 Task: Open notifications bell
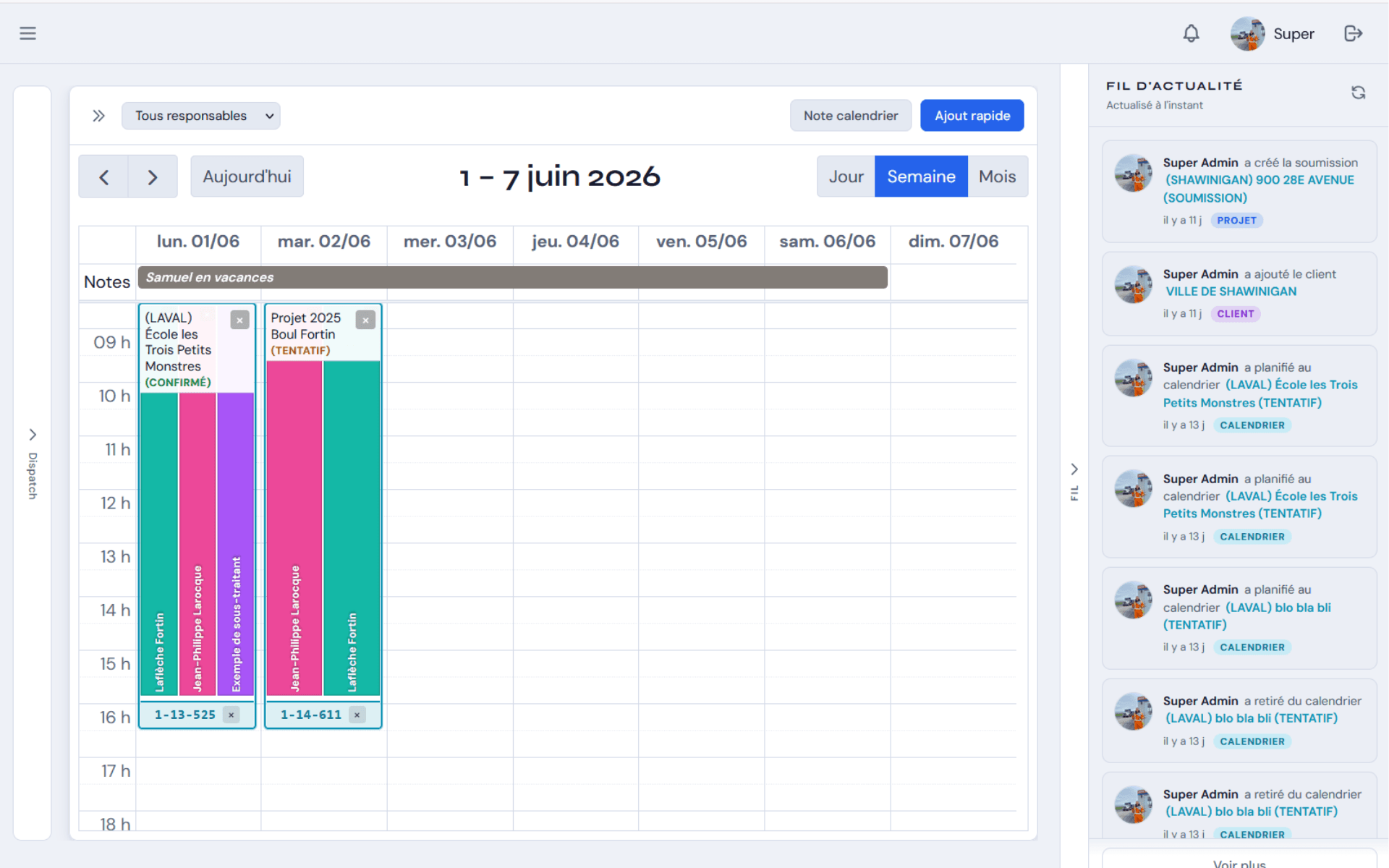click(1191, 33)
